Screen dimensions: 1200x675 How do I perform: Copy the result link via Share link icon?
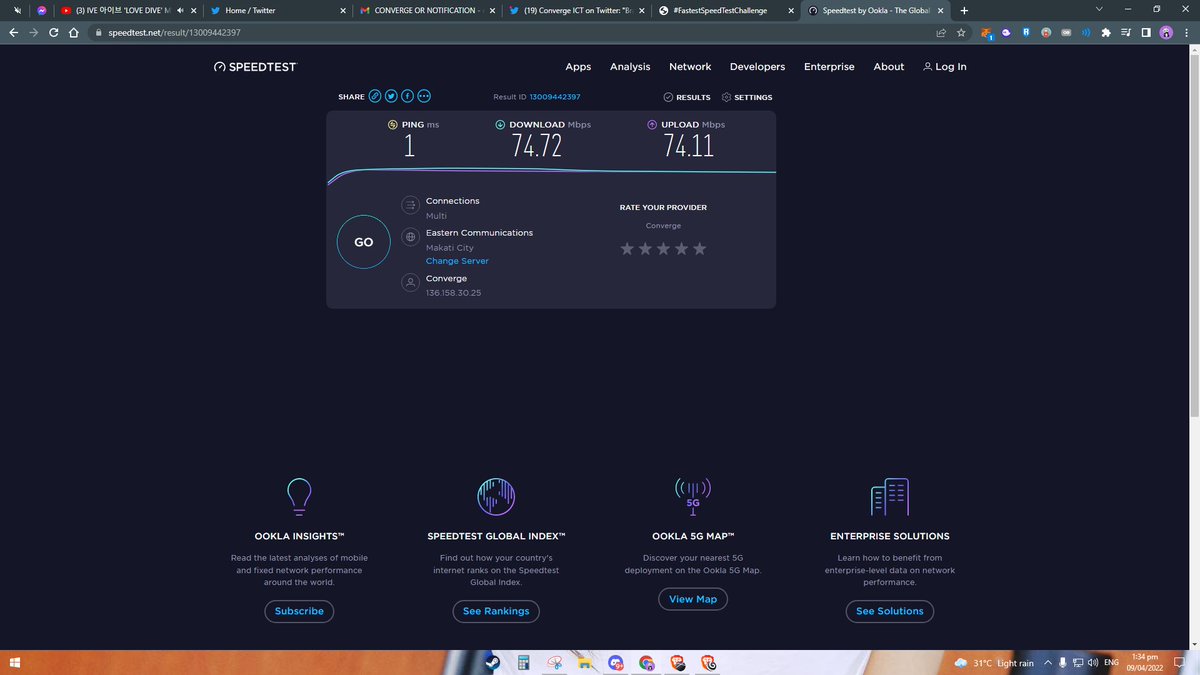click(375, 97)
